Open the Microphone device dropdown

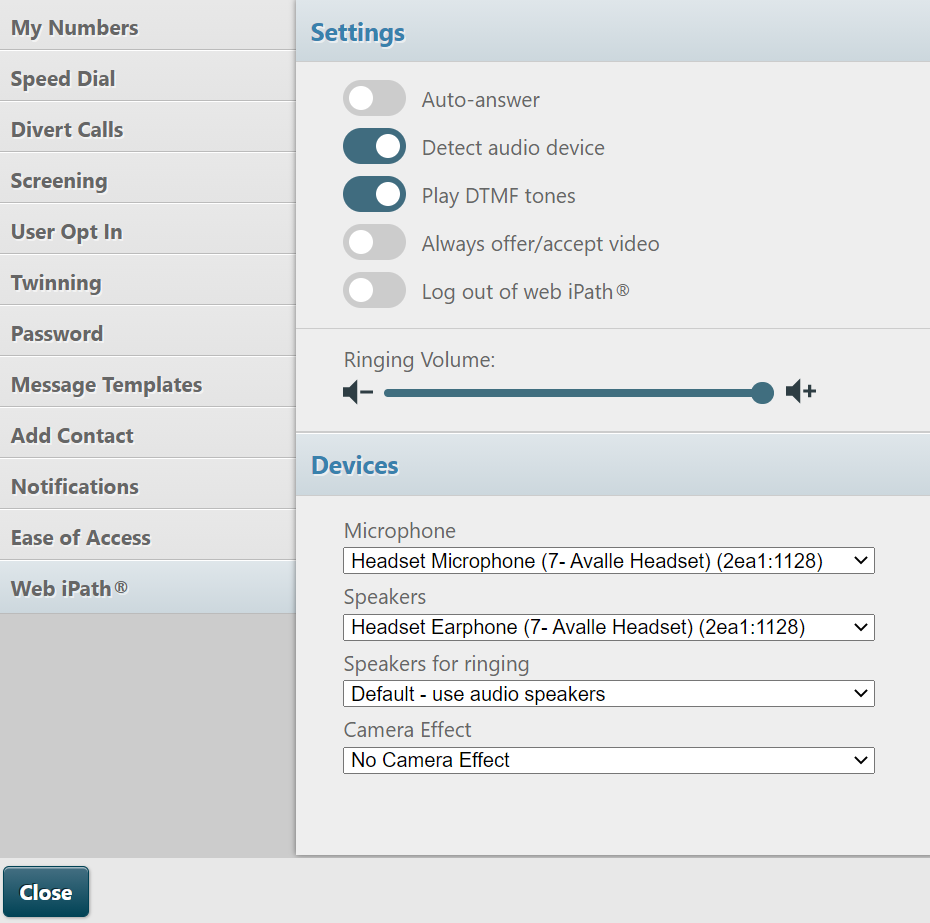click(x=609, y=561)
